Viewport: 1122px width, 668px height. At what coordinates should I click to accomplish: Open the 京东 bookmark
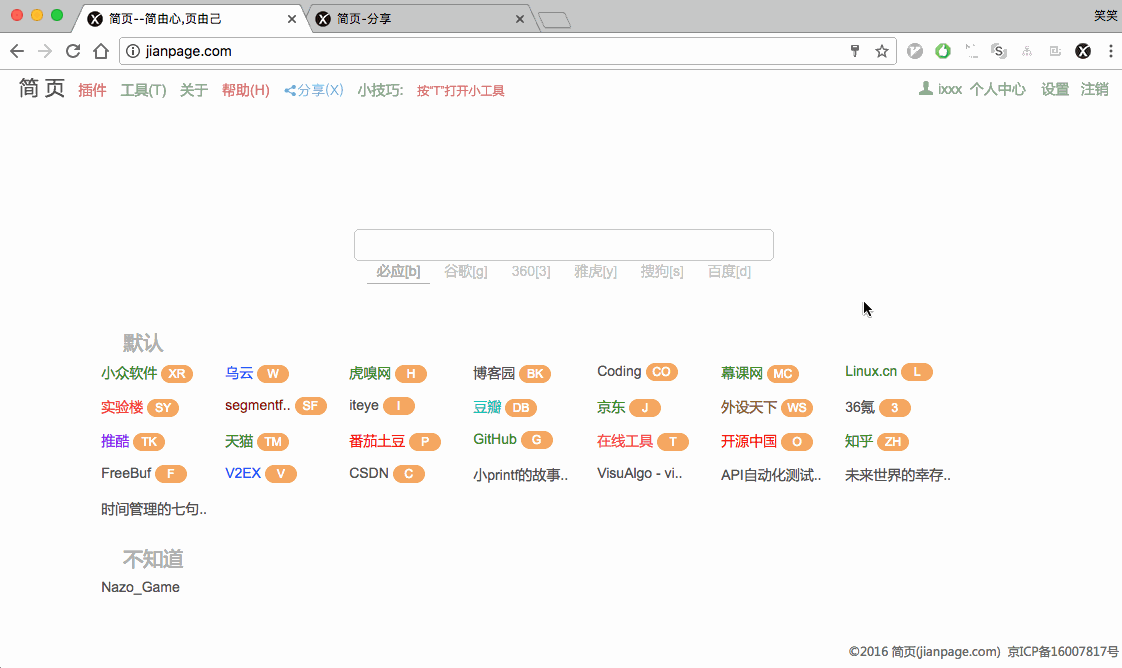pos(611,407)
